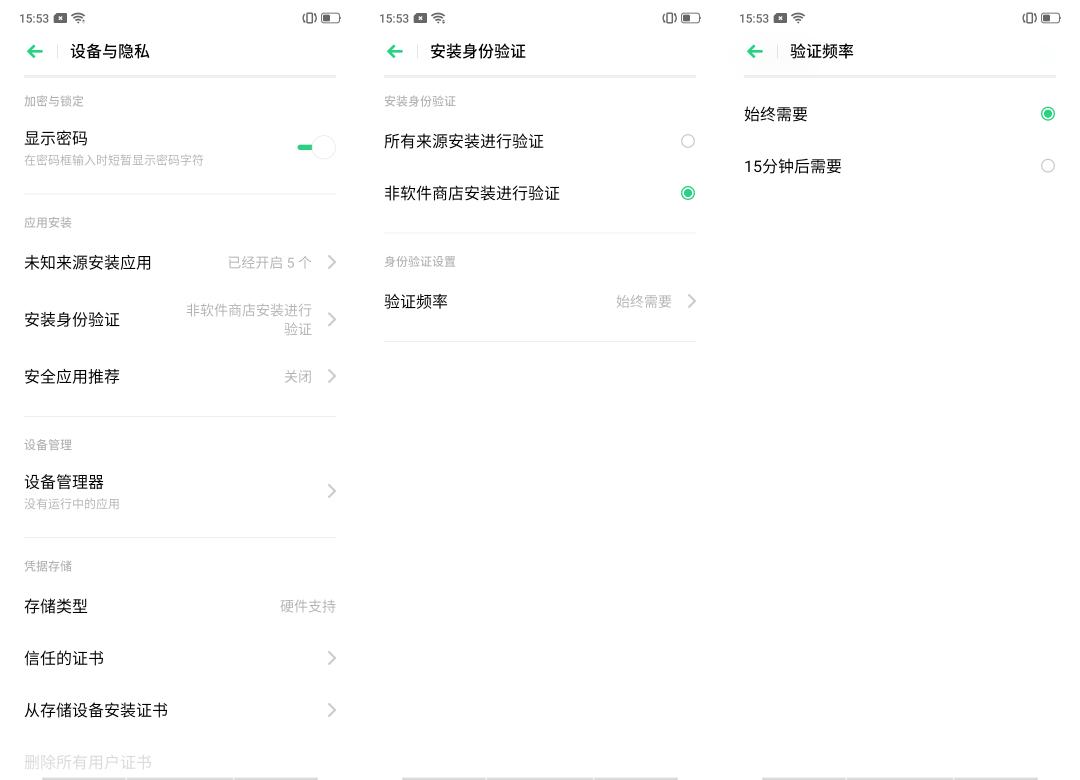
Task: Open 未知来源安装应用 chevron
Action: [332, 263]
